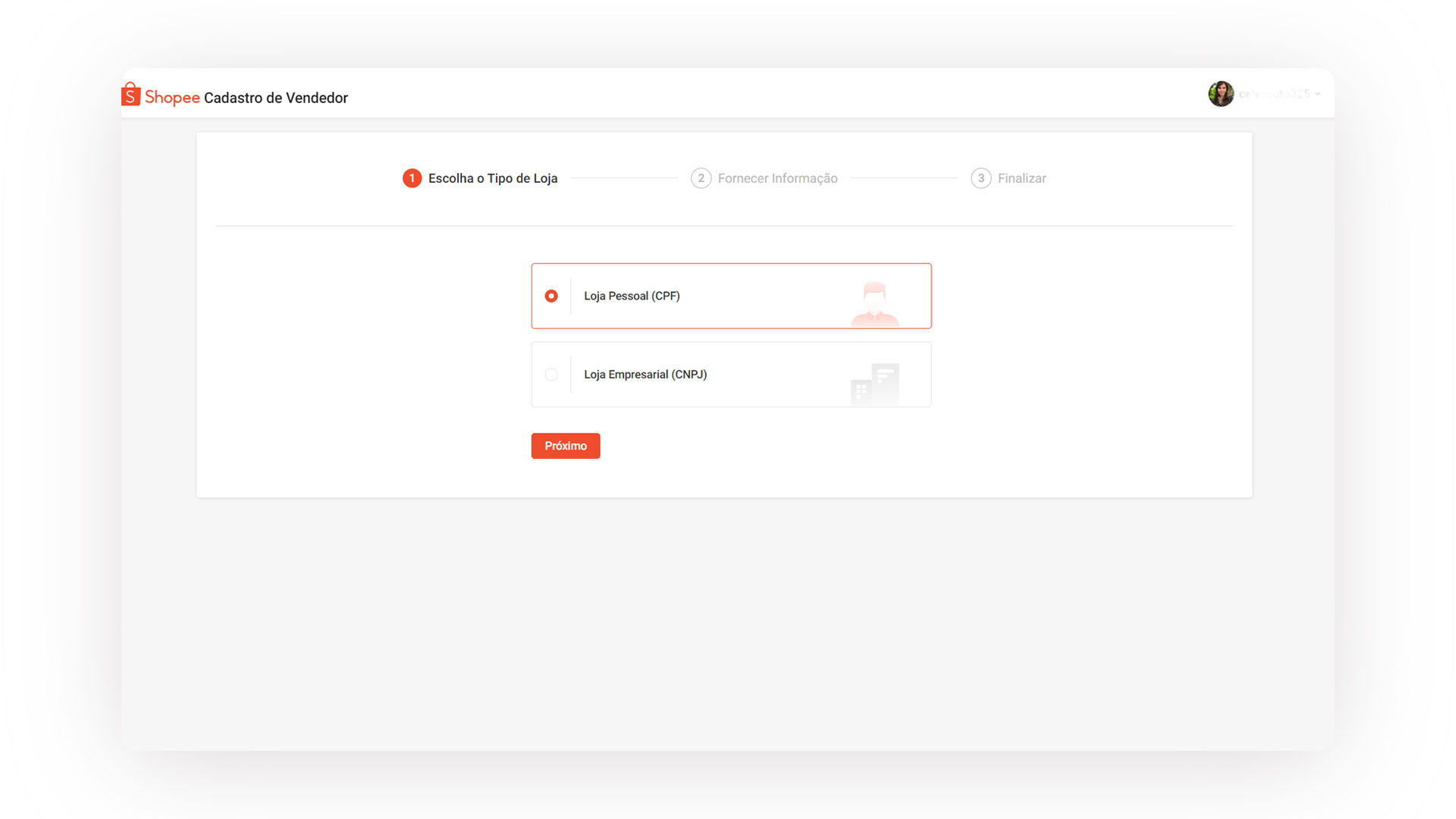Click the step 3 circle number
The width and height of the screenshot is (1456, 819).
(x=981, y=178)
